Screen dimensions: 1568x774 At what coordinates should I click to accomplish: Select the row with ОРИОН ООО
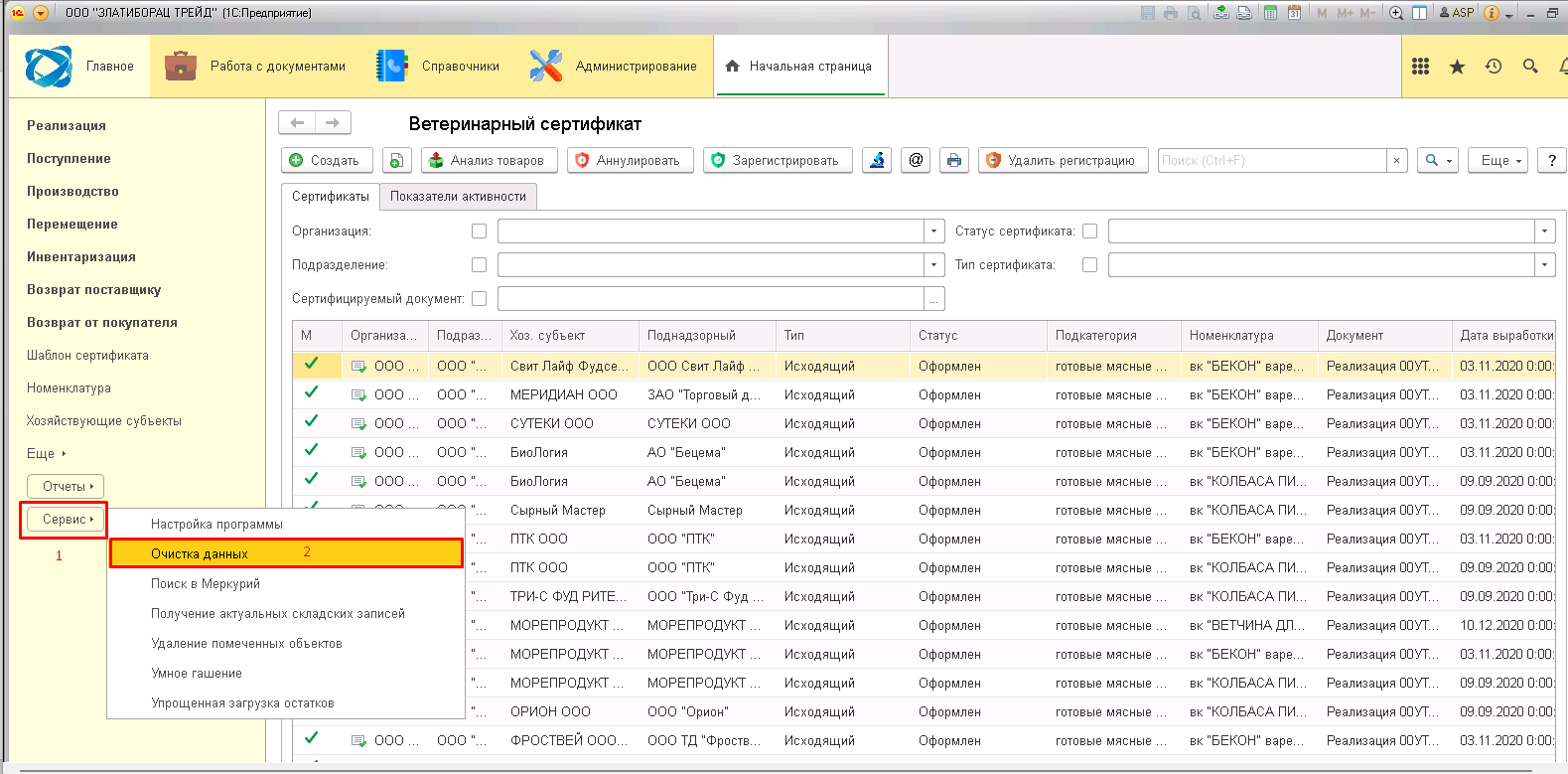coord(924,711)
